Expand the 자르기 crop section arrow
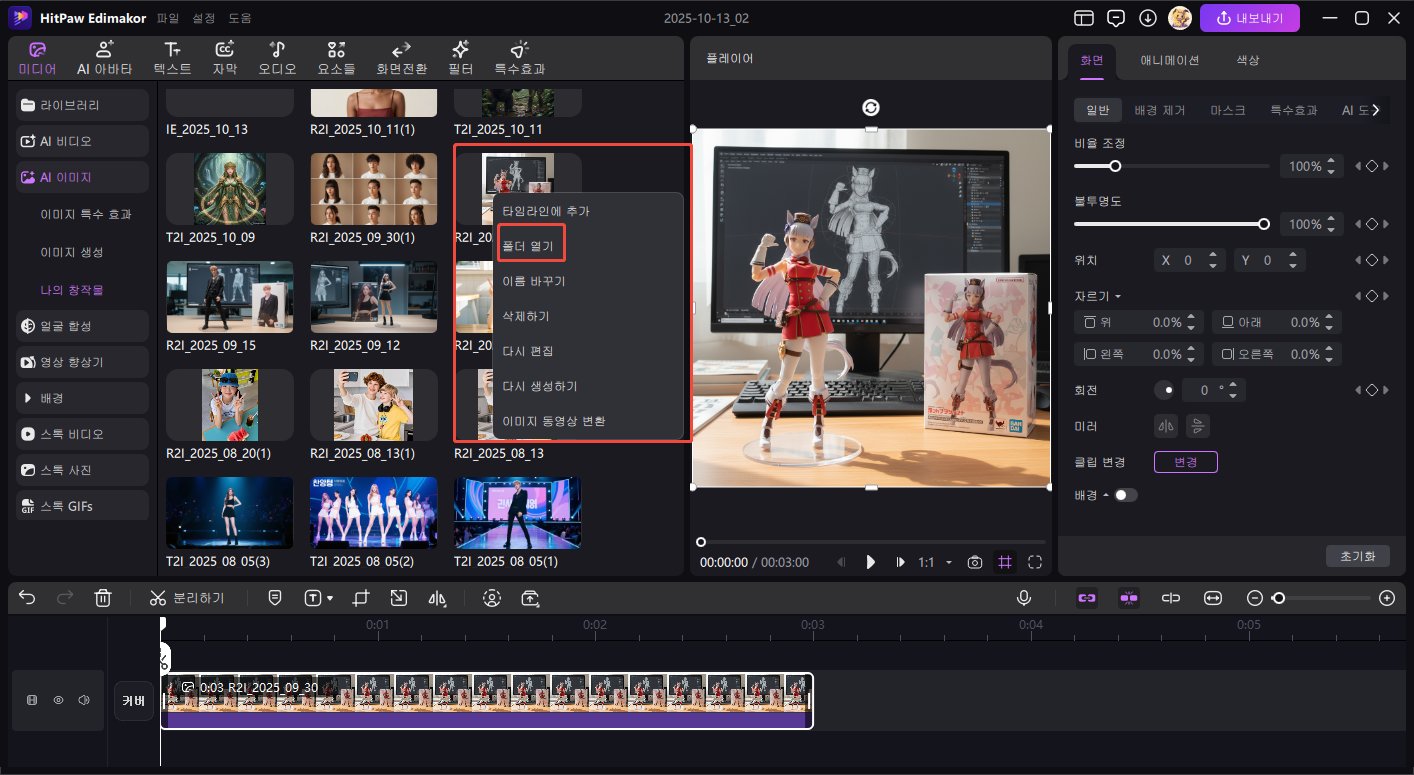Viewport: 1414px width, 775px height. 1118,297
